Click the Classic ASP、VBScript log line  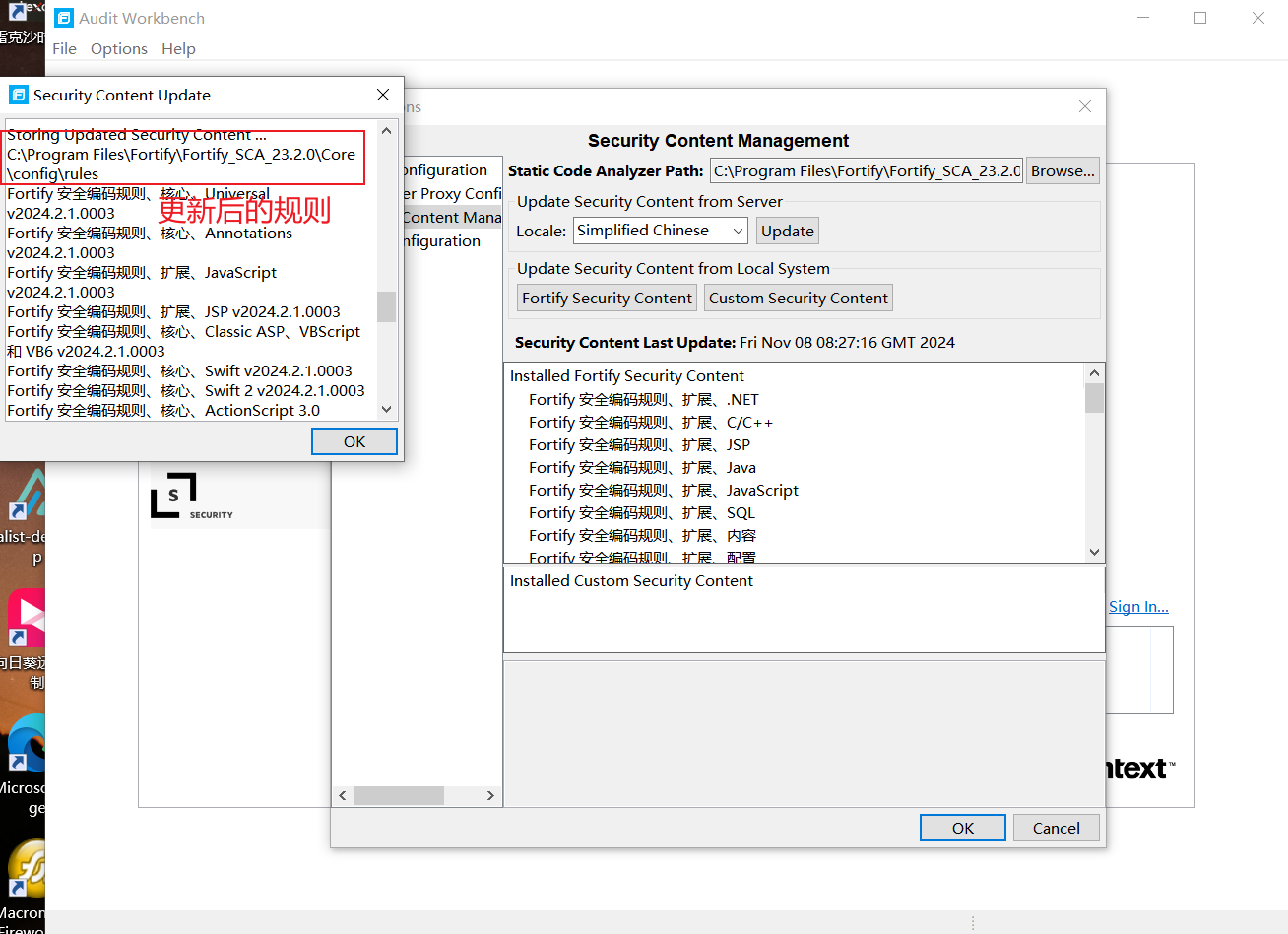pos(184,331)
